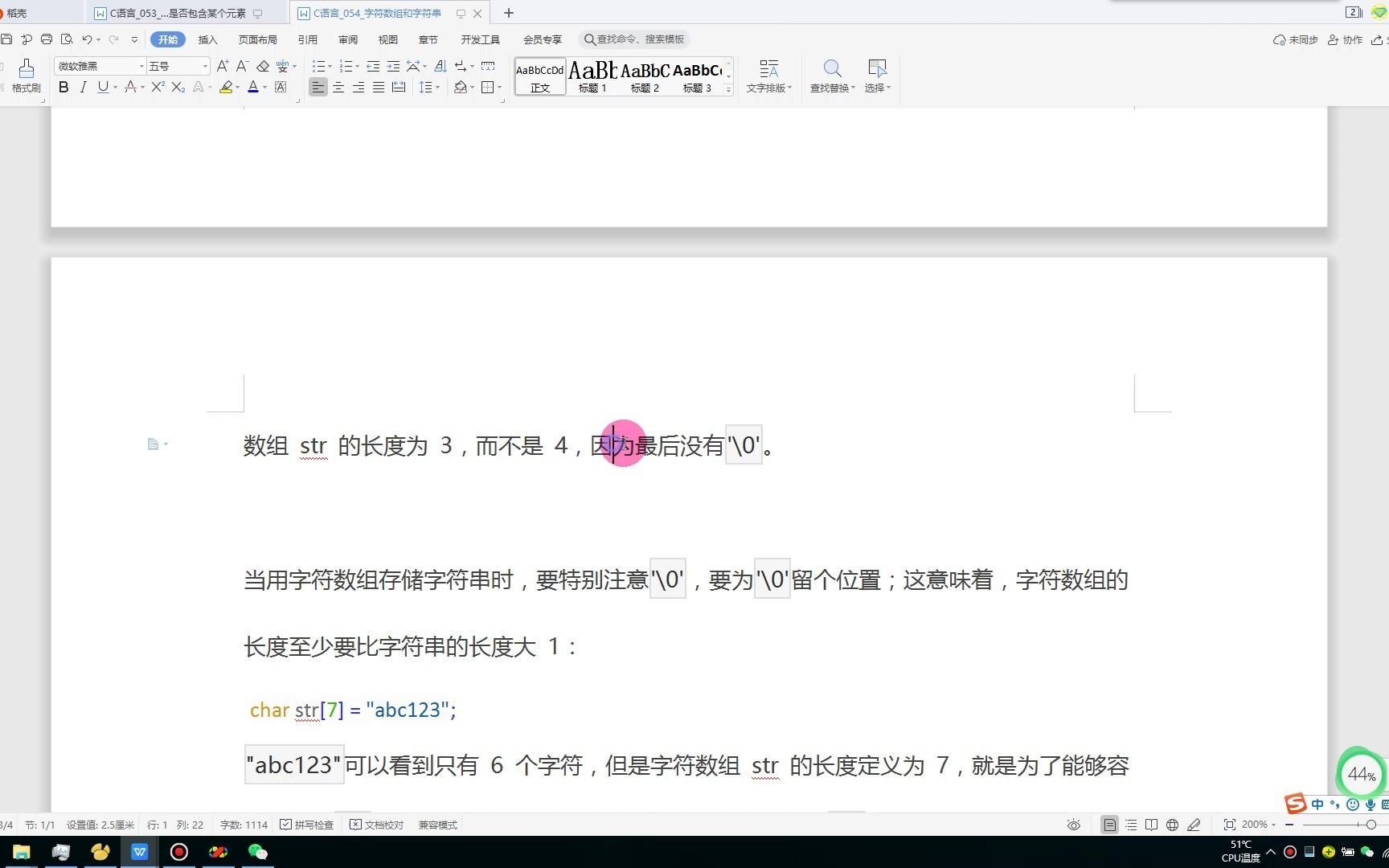Click the superscript formatting icon
Screen dimensions: 1389x868
click(156, 88)
